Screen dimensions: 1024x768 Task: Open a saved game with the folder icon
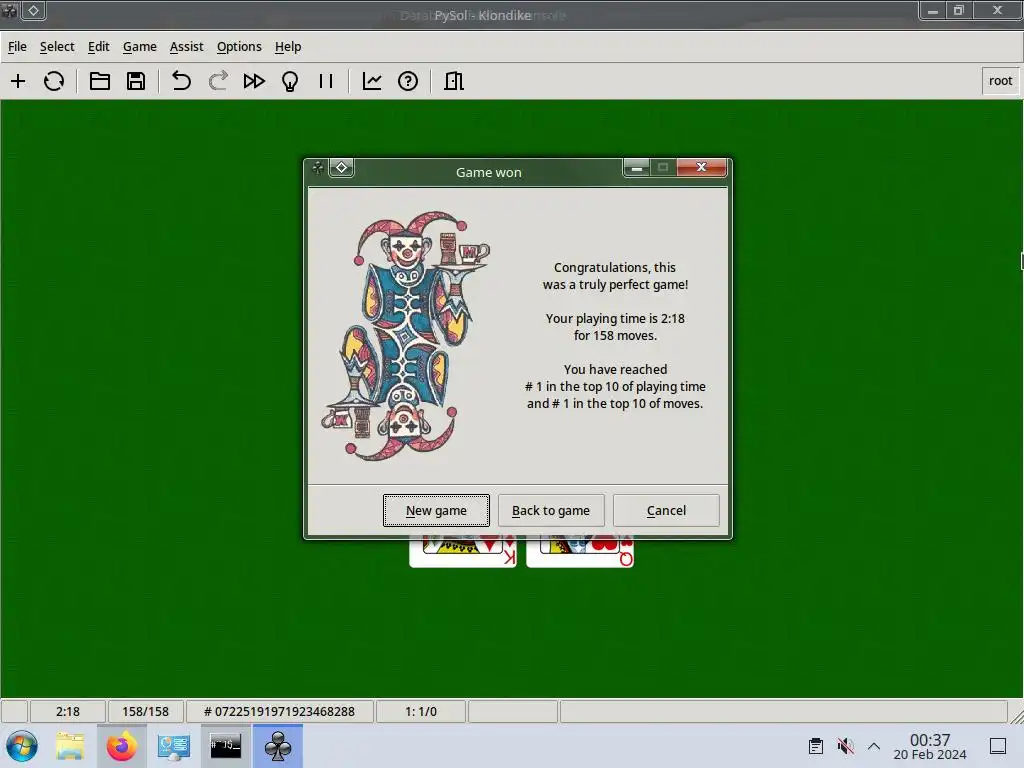[100, 81]
